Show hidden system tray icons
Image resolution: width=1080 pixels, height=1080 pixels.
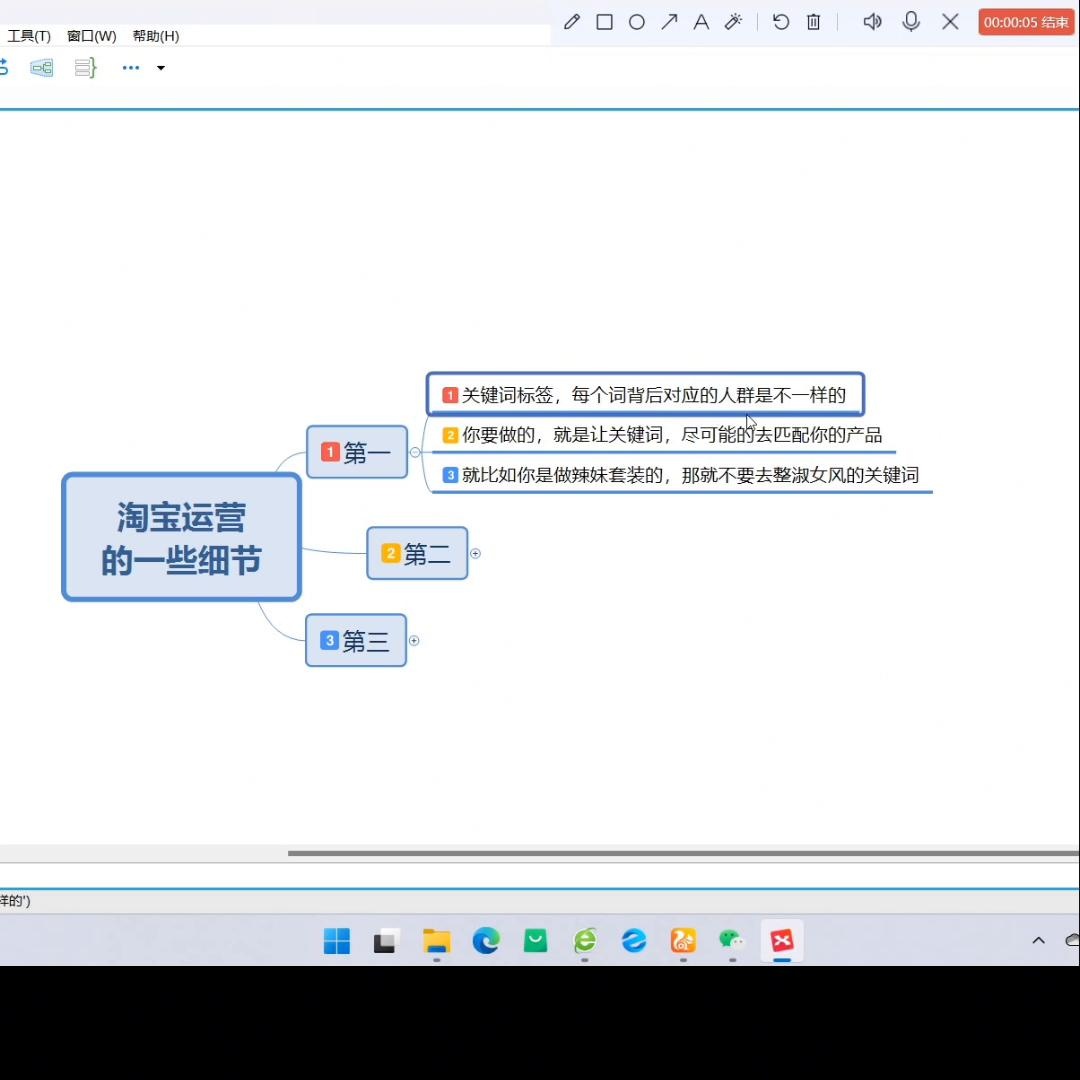1039,941
